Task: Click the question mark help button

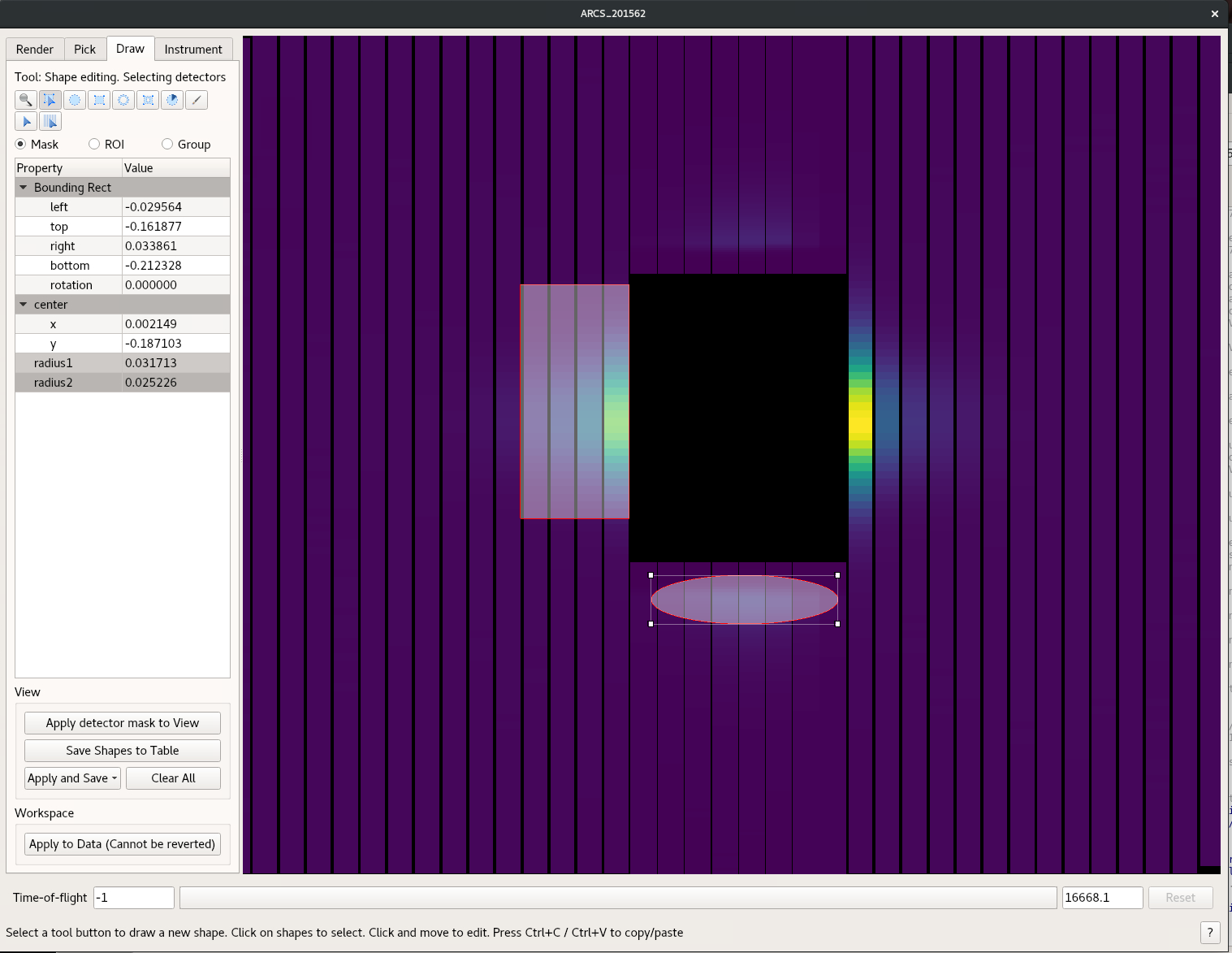Action: (1210, 933)
